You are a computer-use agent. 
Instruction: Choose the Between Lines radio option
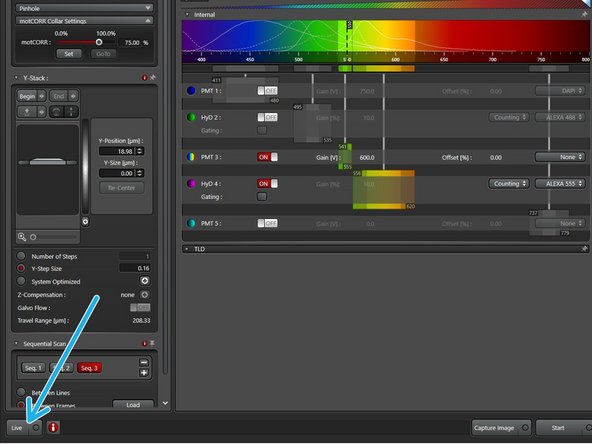point(21,392)
